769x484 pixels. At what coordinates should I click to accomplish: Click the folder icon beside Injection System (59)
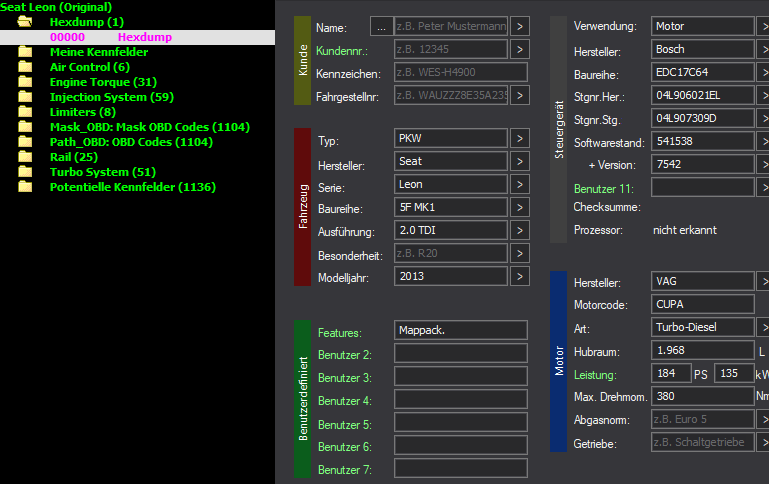coord(25,97)
